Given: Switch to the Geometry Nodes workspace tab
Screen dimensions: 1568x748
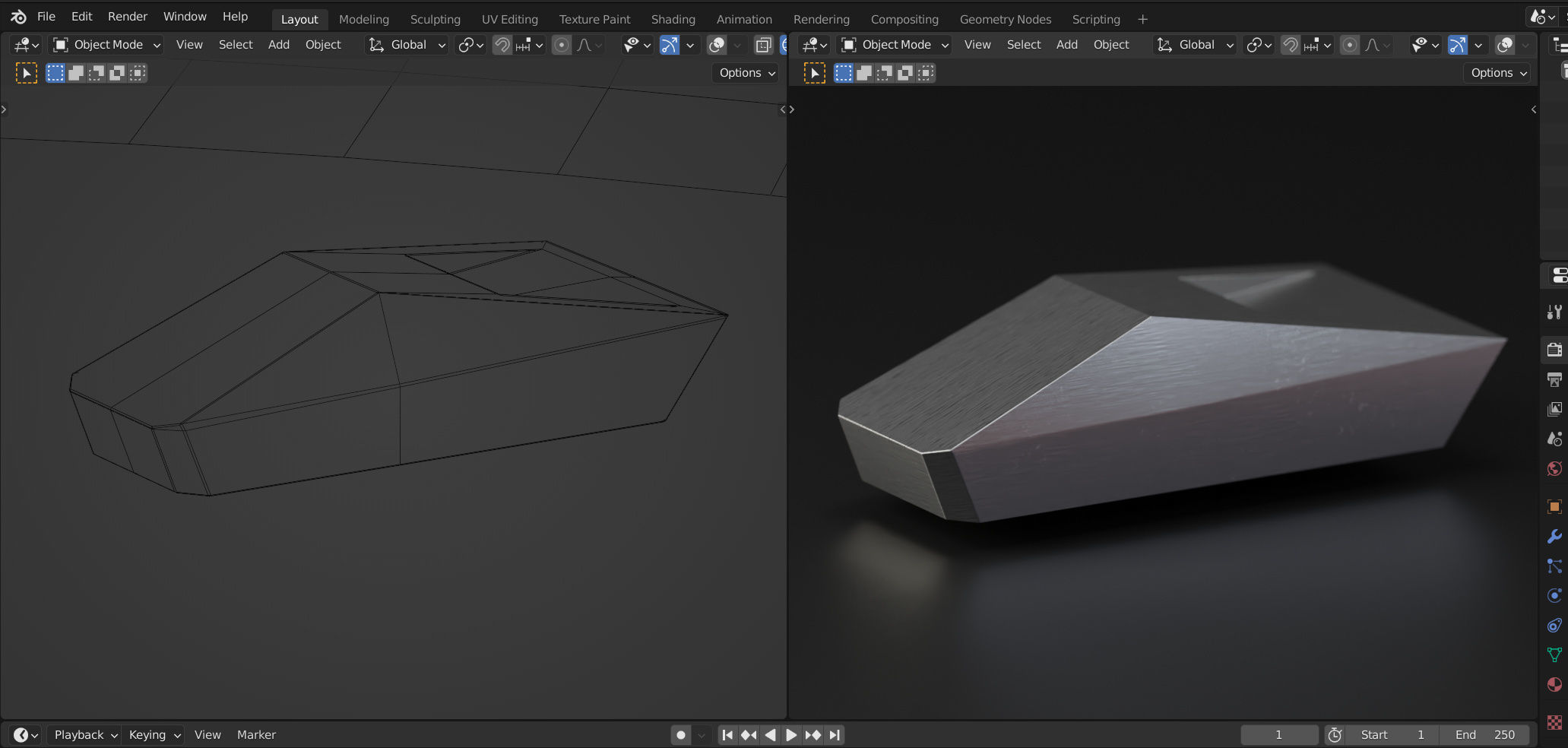Looking at the screenshot, I should tap(1006, 20).
